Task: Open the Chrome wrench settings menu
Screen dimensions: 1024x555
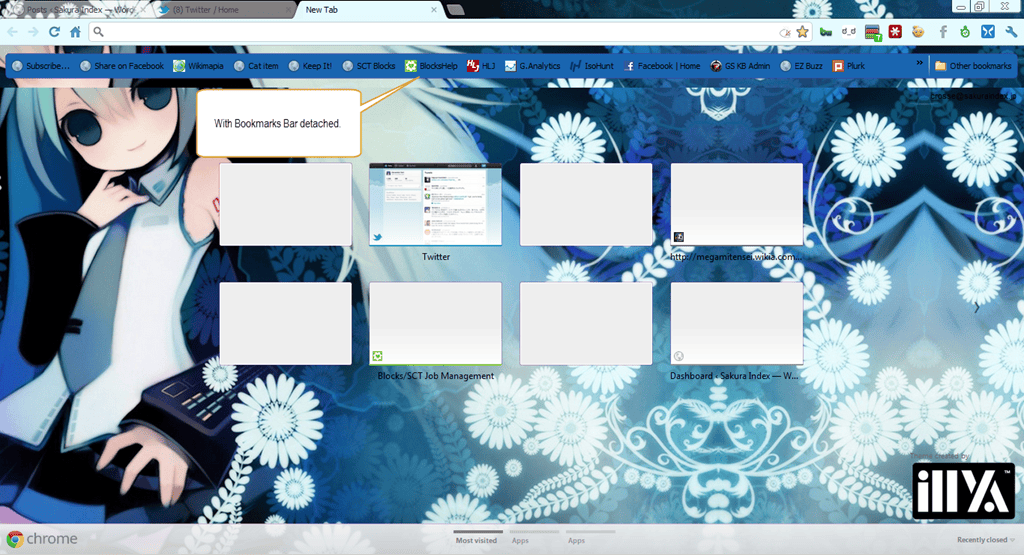Action: click(1011, 31)
